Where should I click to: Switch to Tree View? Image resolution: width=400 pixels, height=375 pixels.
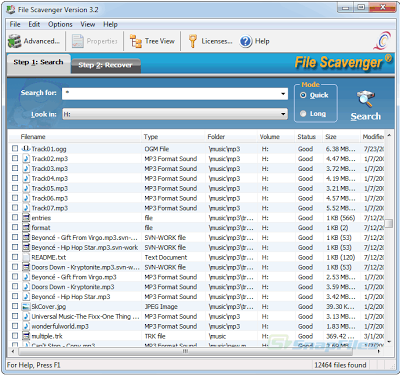(x=152, y=41)
